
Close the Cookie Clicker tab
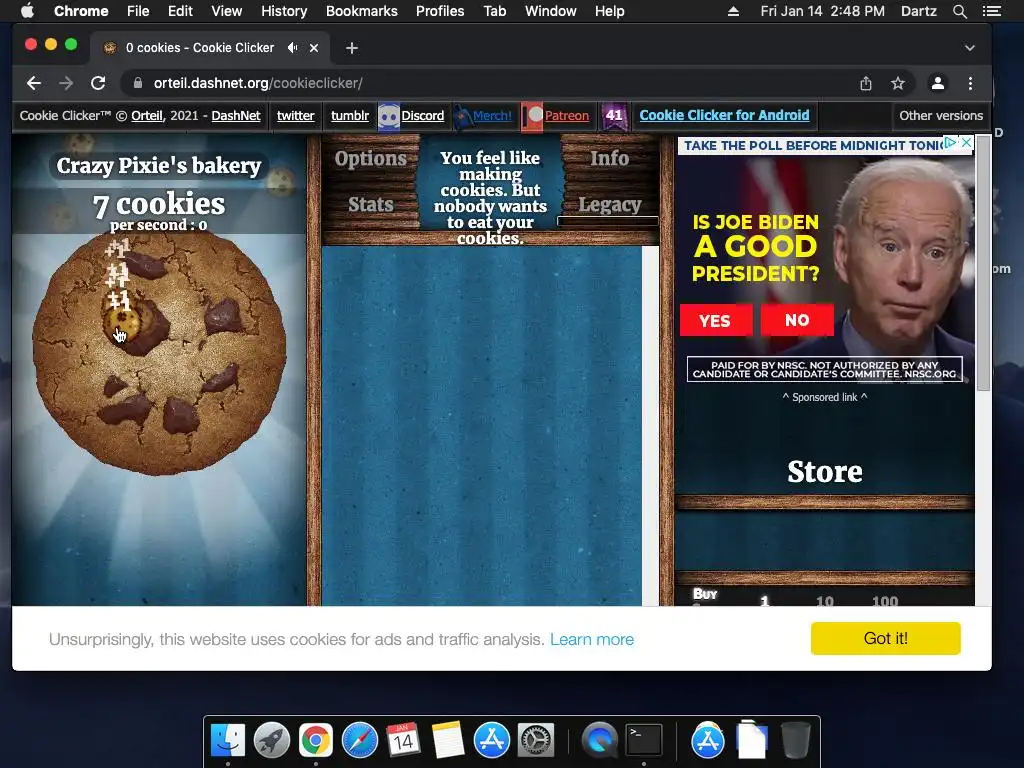click(x=314, y=48)
